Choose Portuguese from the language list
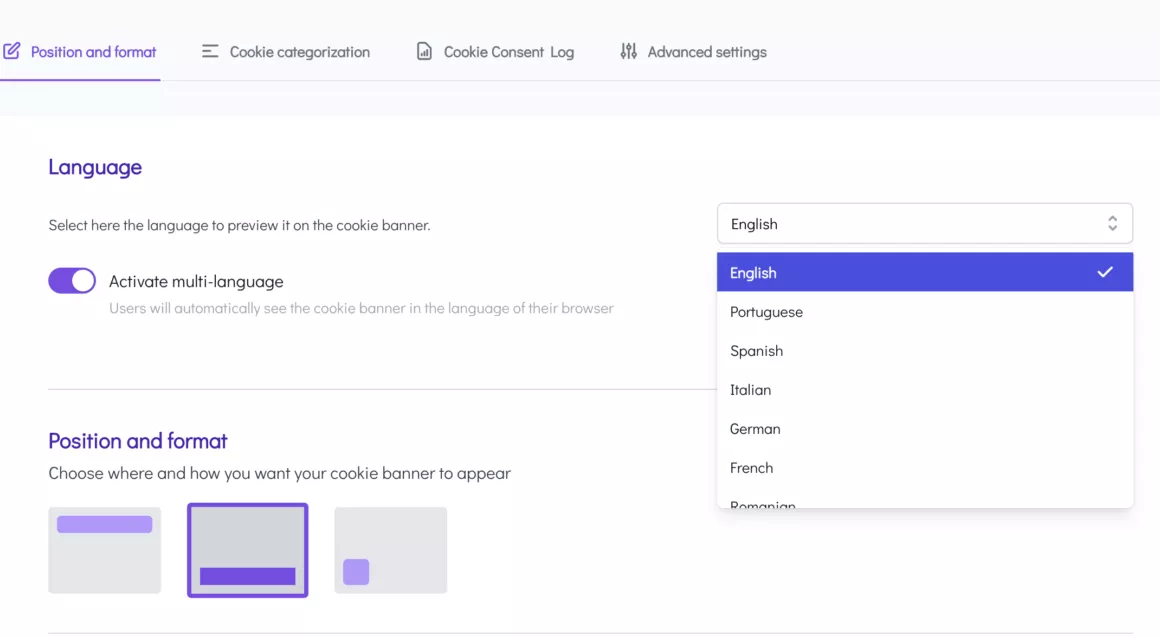1160x637 pixels. pyautogui.click(x=766, y=312)
